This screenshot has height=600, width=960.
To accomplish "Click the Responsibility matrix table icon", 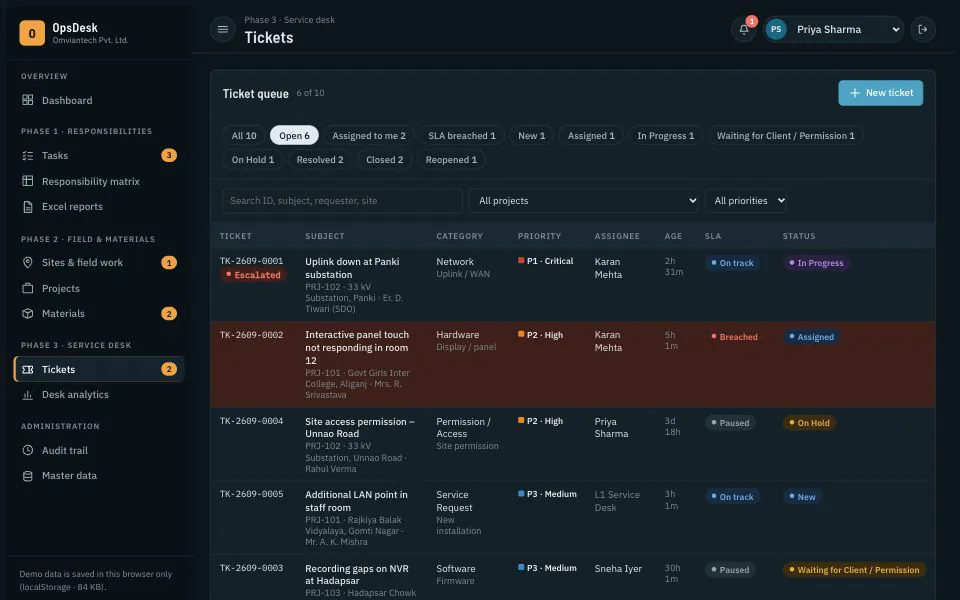I will click(x=28, y=181).
